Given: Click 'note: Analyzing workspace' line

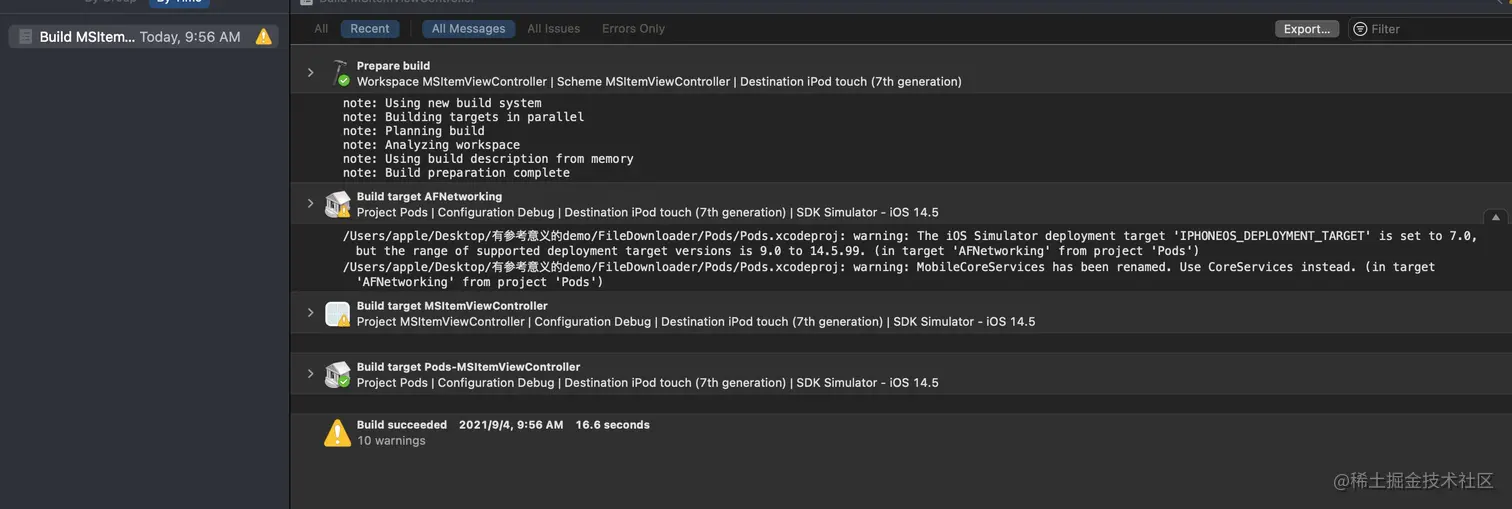Looking at the screenshot, I should pyautogui.click(x=431, y=145).
